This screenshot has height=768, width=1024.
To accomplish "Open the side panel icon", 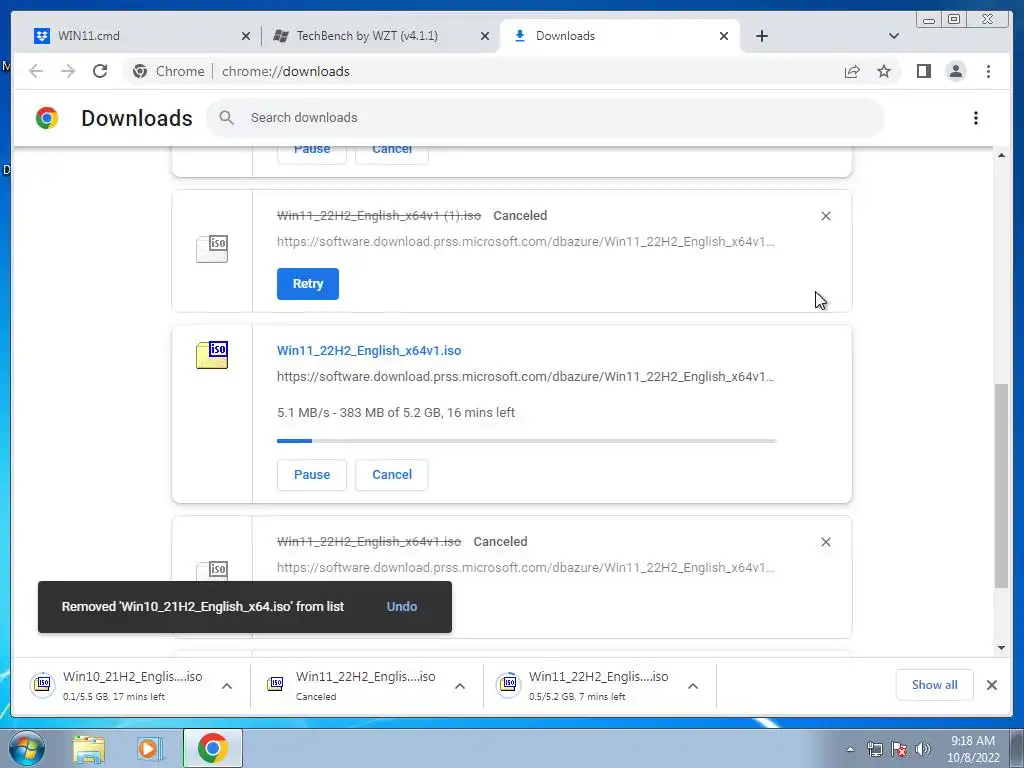I will 923,71.
